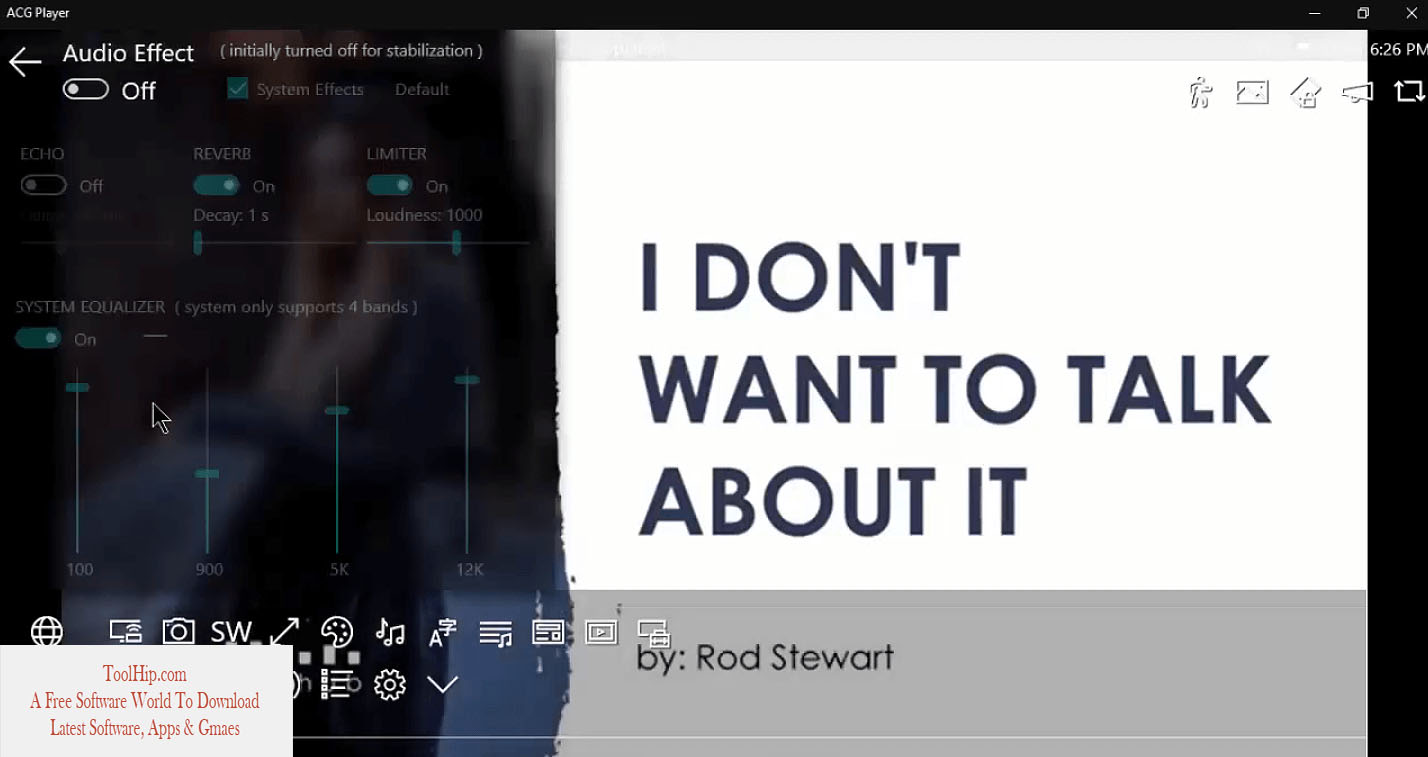Click the ECHO section label
This screenshot has width=1428, height=757.
click(x=42, y=154)
